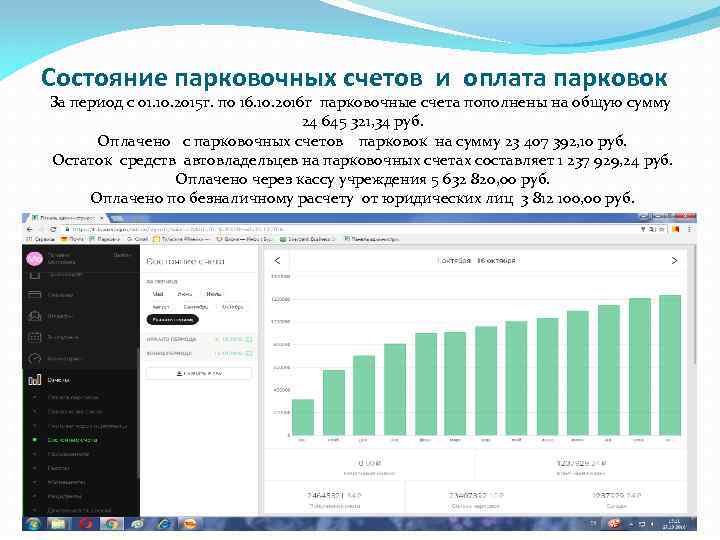Image resolution: width=720 pixels, height=540 pixels.
Task: Open the Сервисы apps bookmark
Action: 41,239
